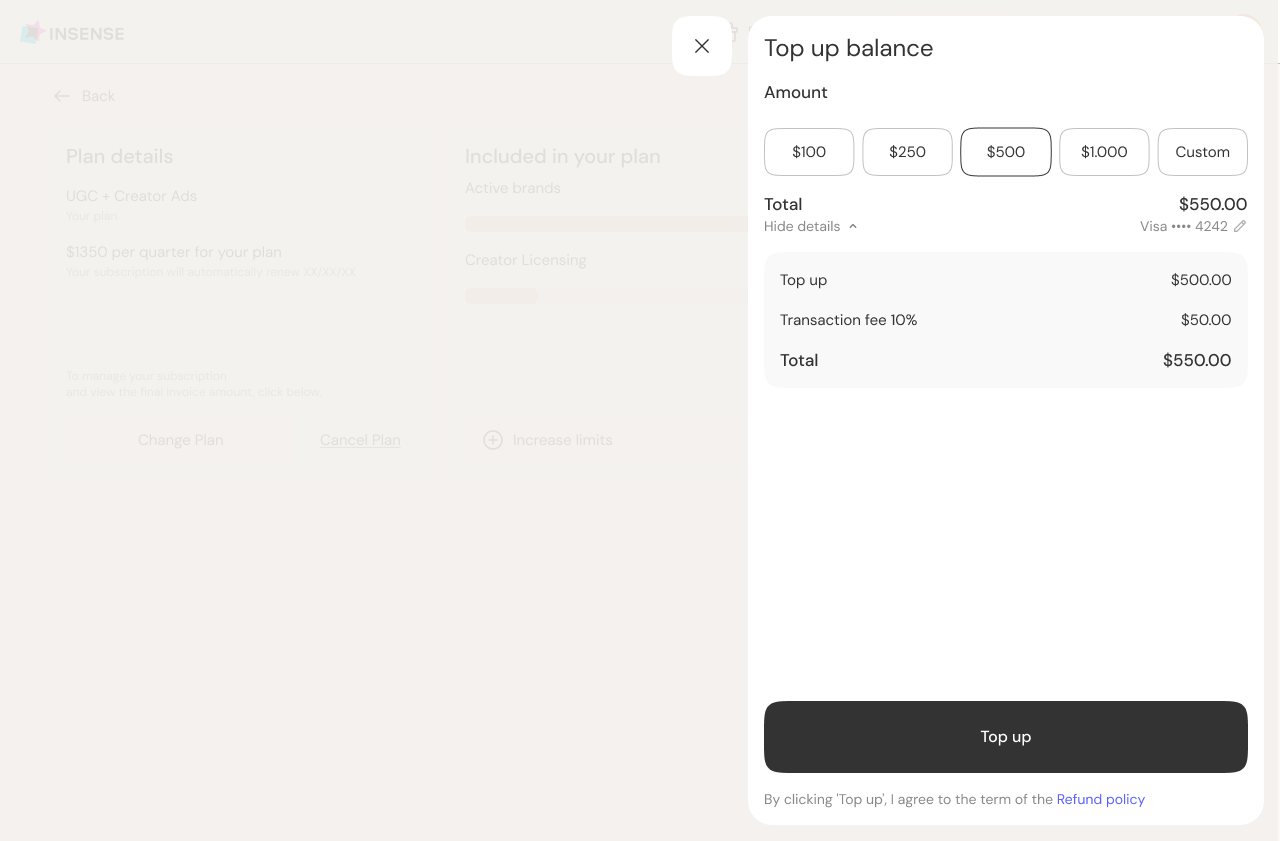Close the Top up balance dialog

[x=701, y=46]
